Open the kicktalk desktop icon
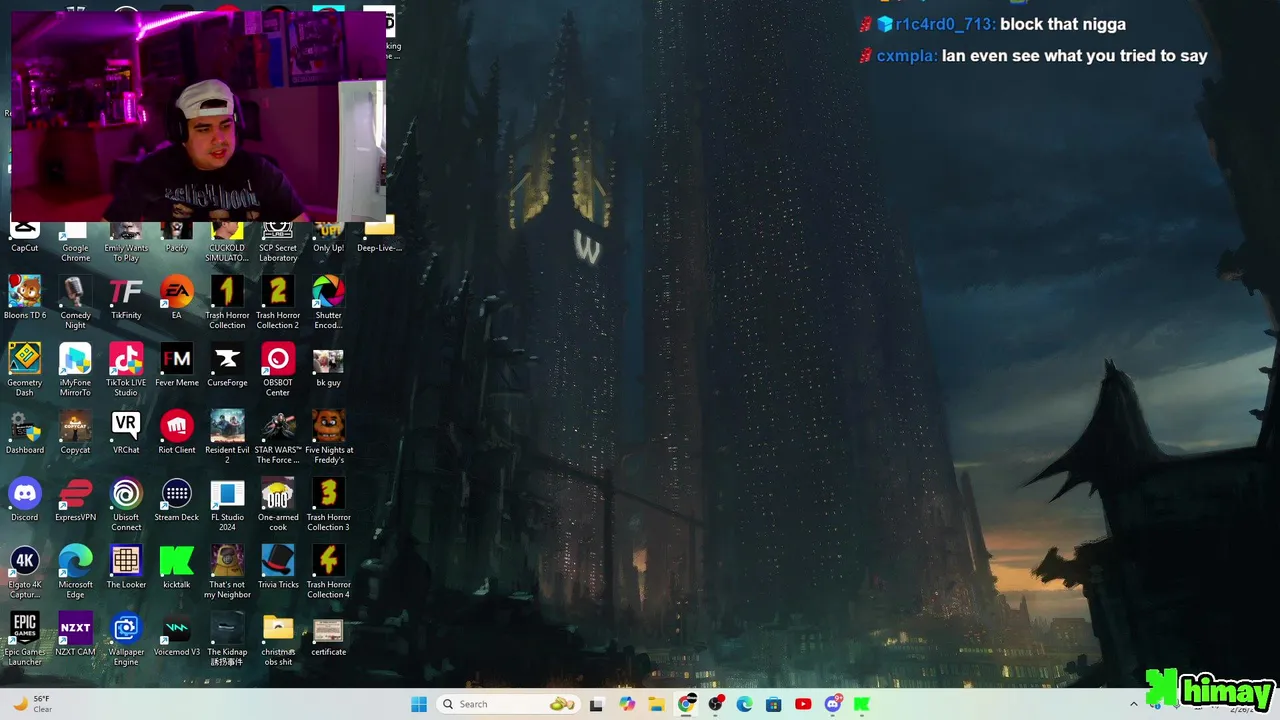The width and height of the screenshot is (1280, 720). point(177,566)
